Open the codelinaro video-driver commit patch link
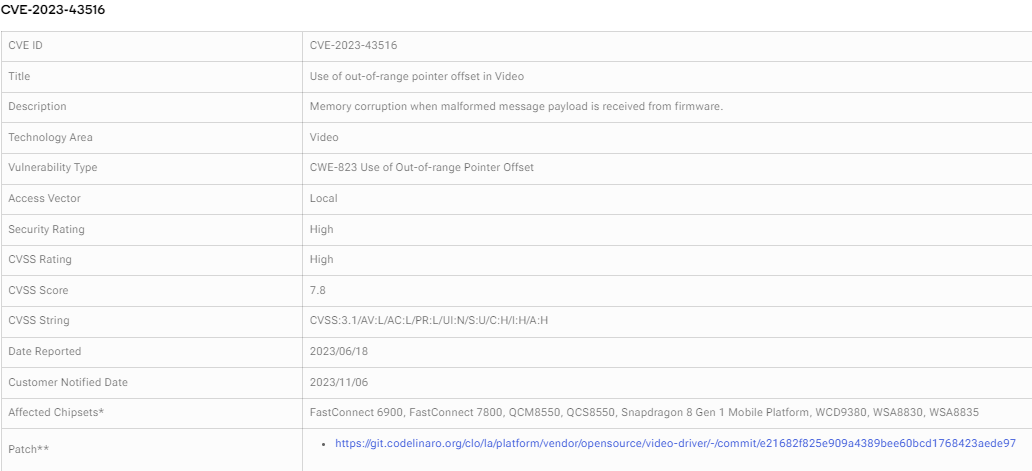This screenshot has width=1032, height=471. tap(675, 443)
